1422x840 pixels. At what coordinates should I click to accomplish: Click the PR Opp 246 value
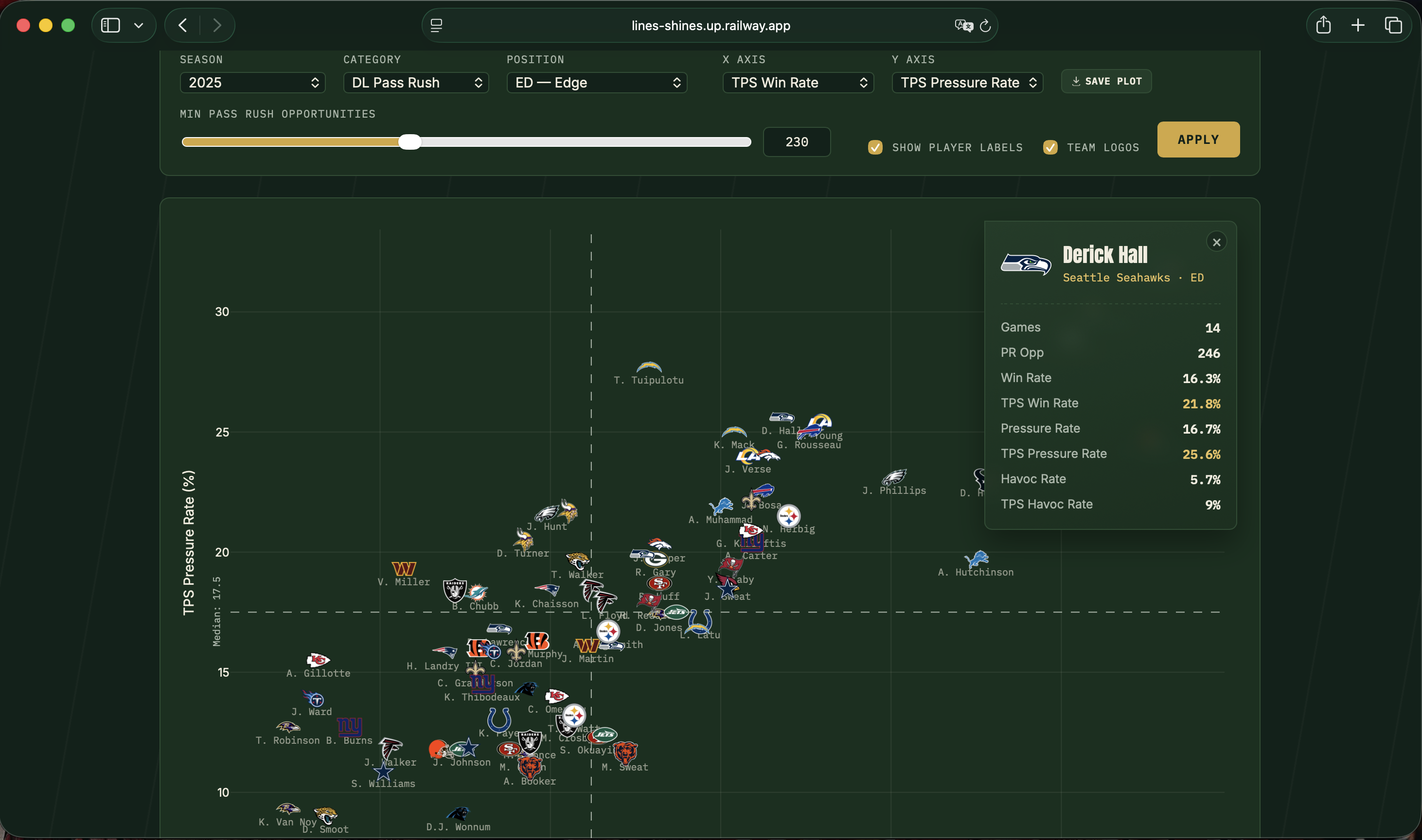(1209, 353)
